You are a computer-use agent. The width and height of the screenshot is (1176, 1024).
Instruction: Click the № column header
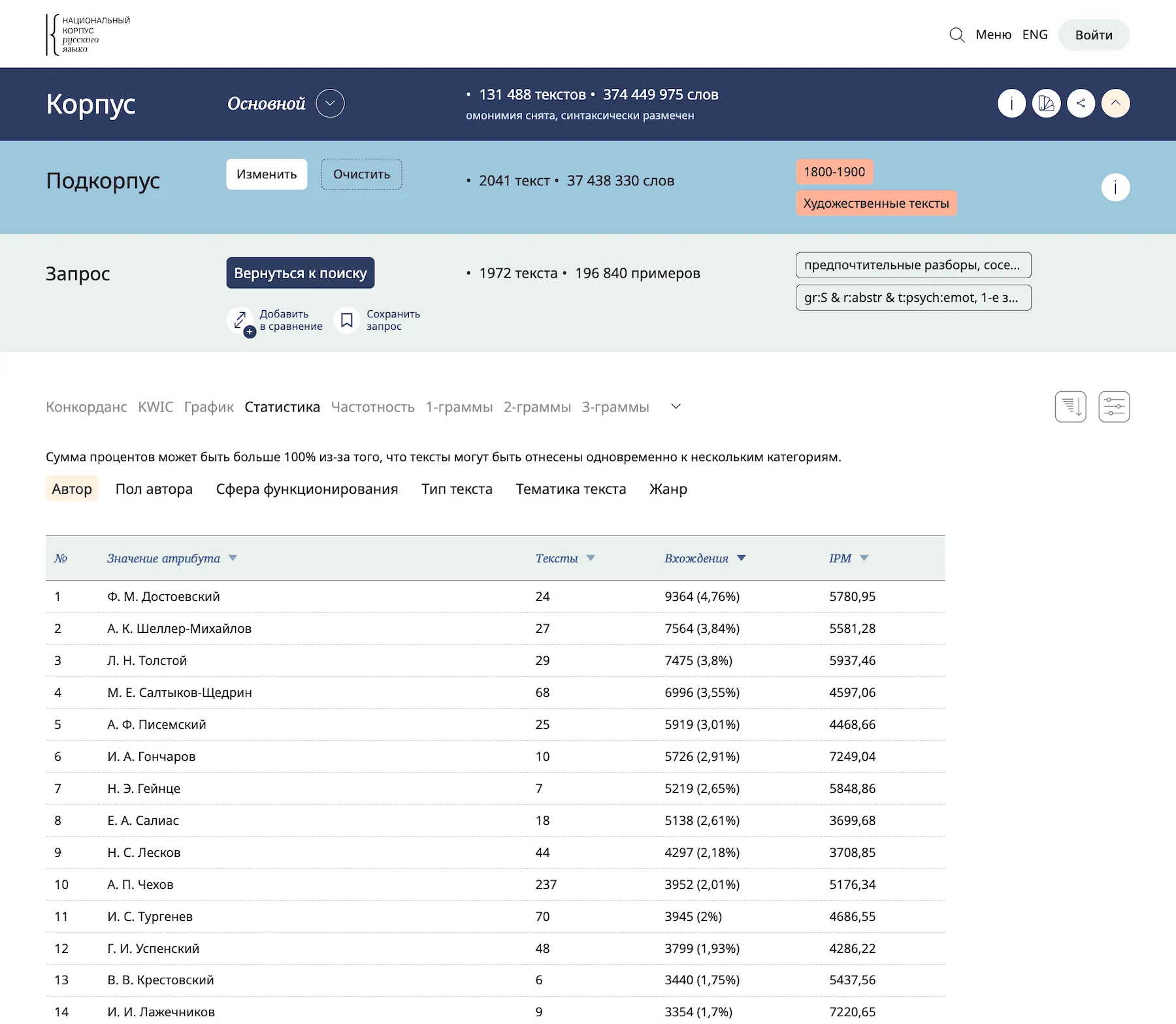coord(60,558)
